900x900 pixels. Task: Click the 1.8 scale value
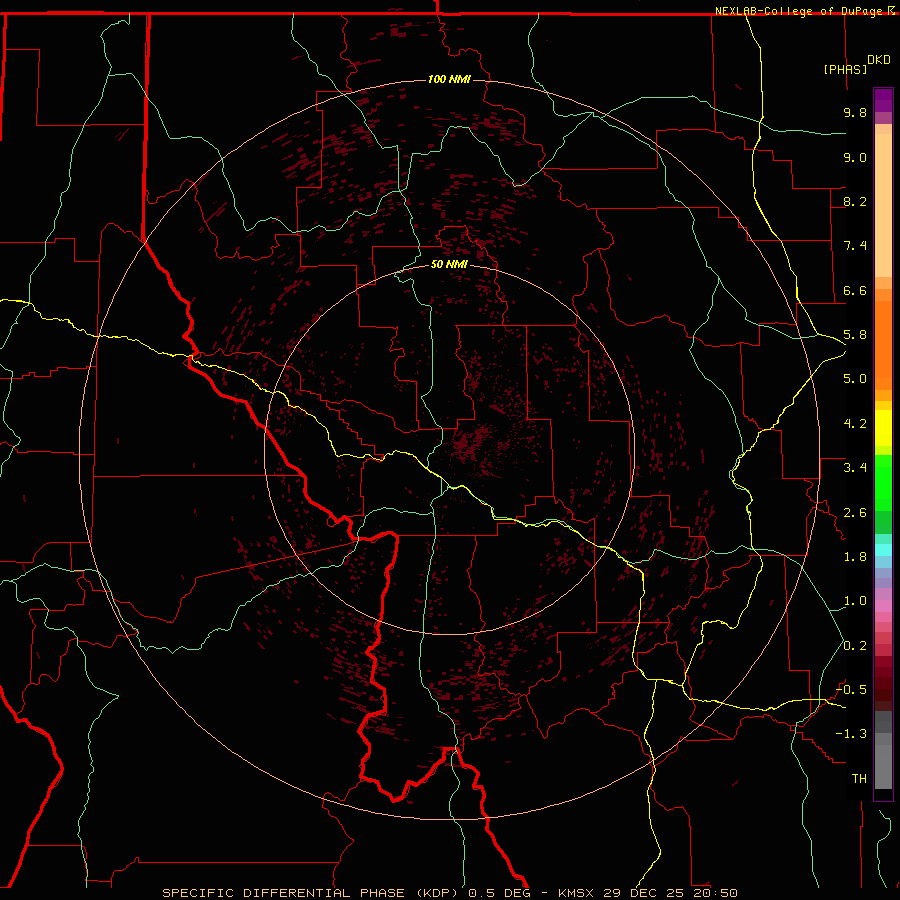tap(855, 557)
